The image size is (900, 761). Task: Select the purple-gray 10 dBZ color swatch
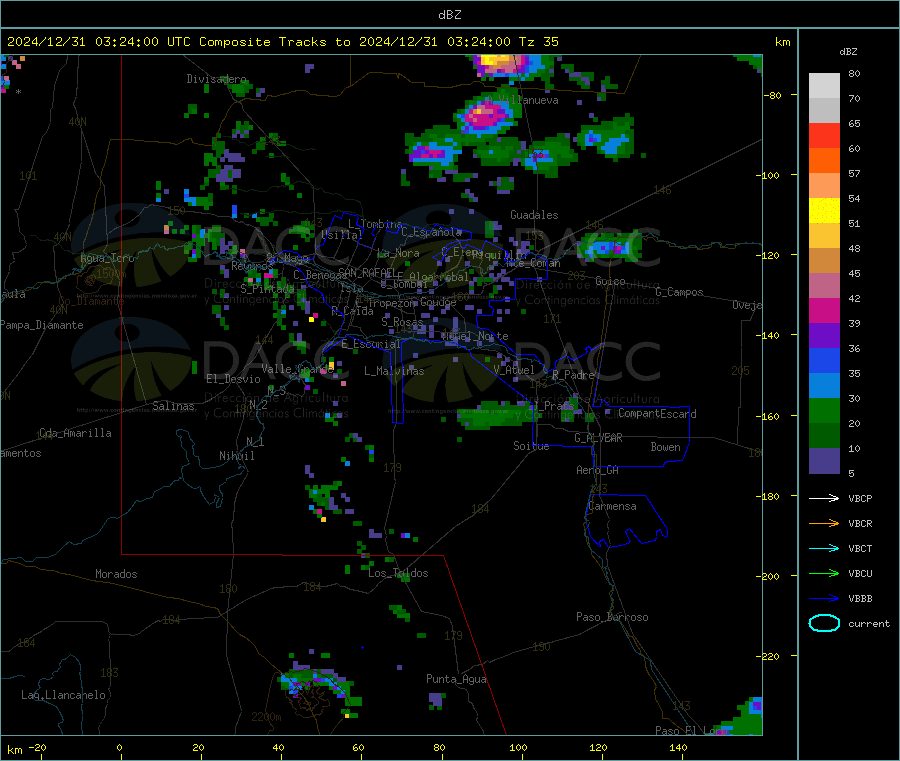pos(824,461)
